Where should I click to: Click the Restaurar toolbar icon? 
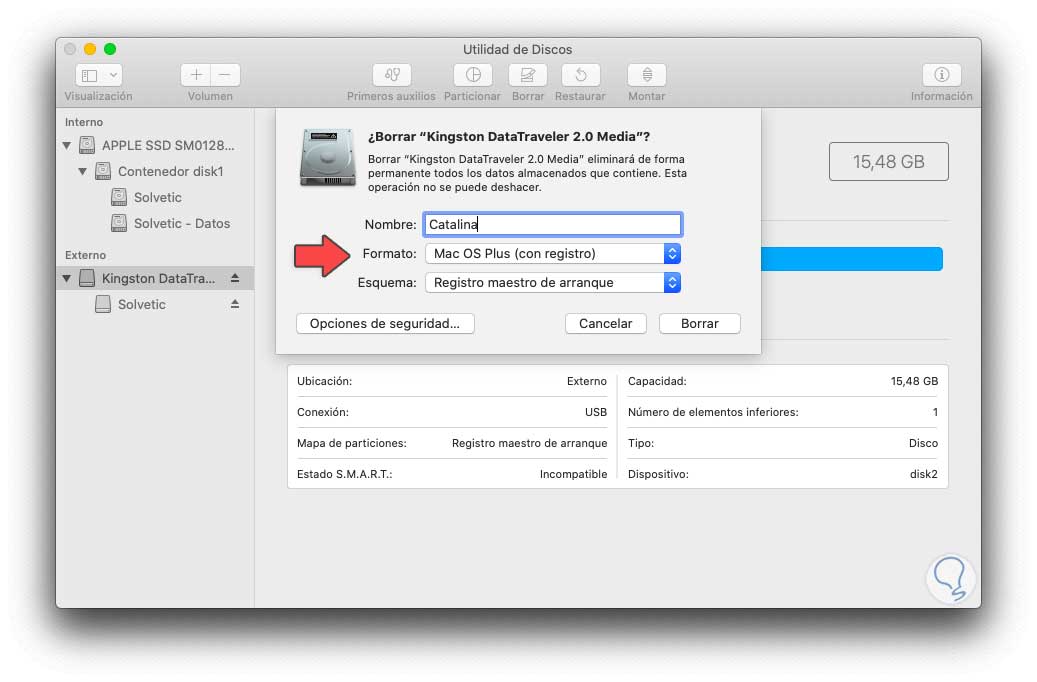581,75
